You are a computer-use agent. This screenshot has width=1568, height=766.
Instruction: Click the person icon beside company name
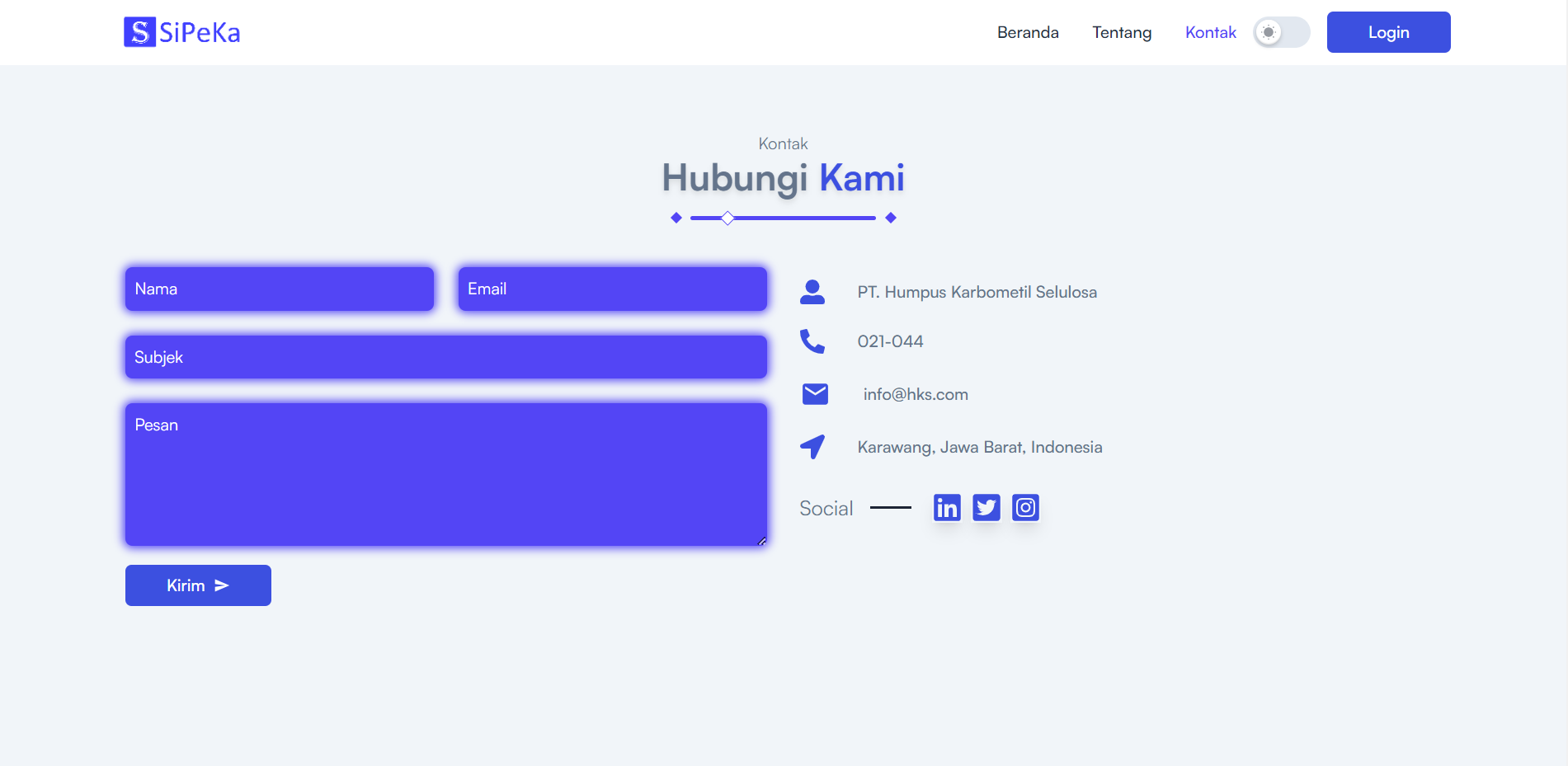click(813, 292)
